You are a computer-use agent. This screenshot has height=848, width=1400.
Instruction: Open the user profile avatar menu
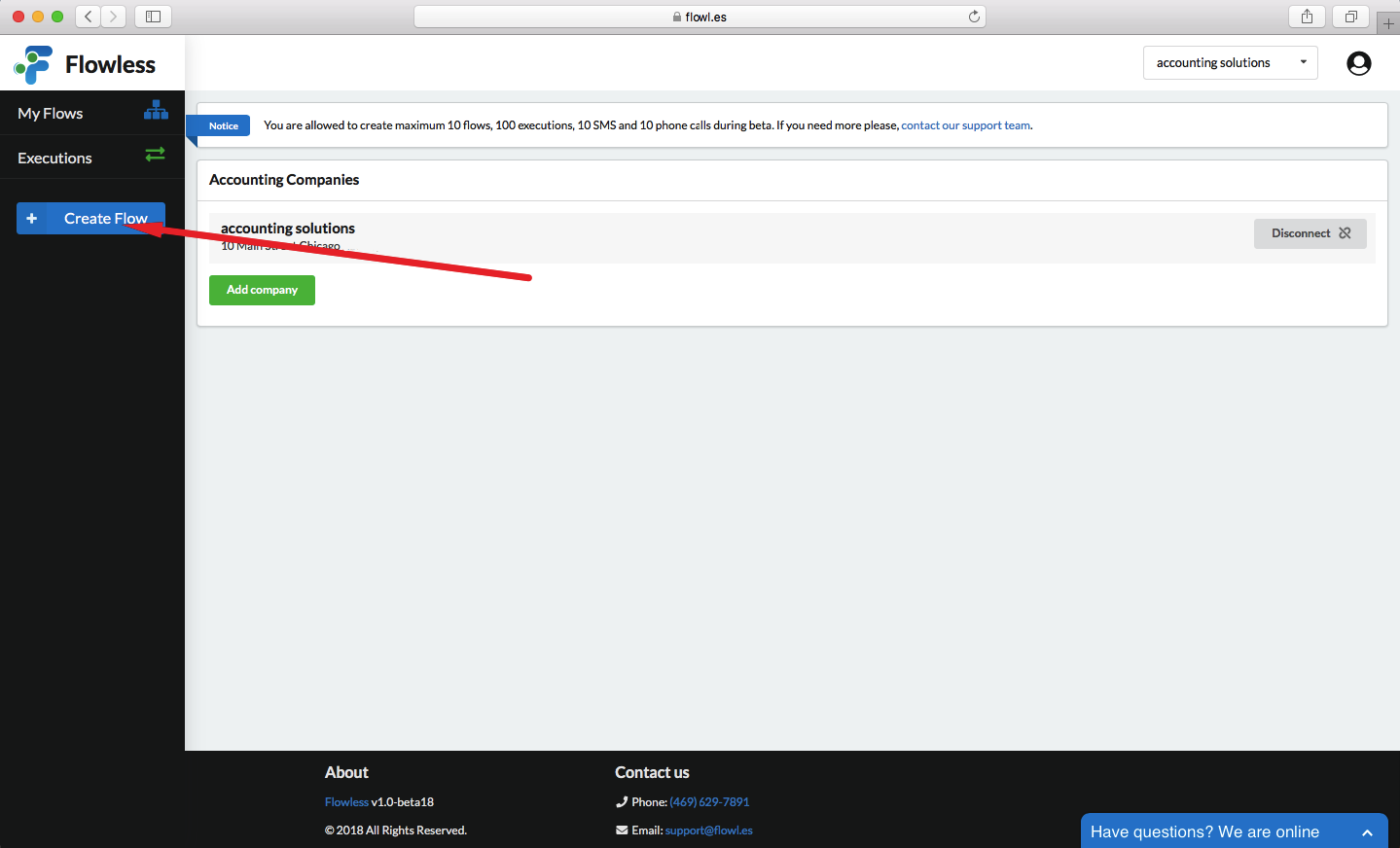point(1359,63)
